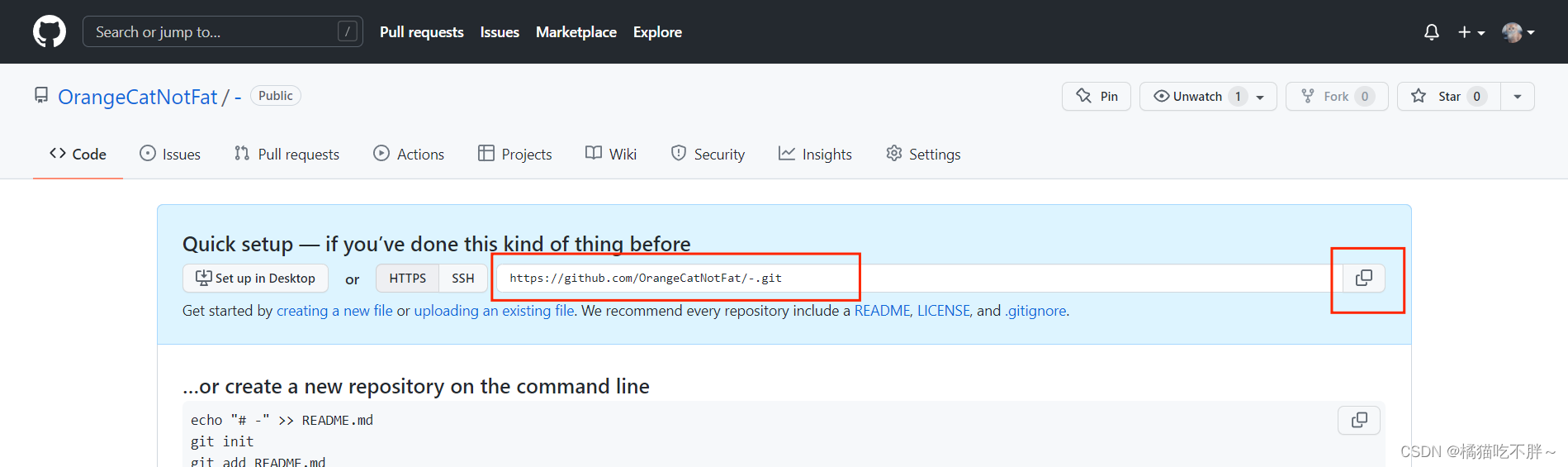Open the notifications bell
Screen dimensions: 1568x467
click(x=1432, y=31)
